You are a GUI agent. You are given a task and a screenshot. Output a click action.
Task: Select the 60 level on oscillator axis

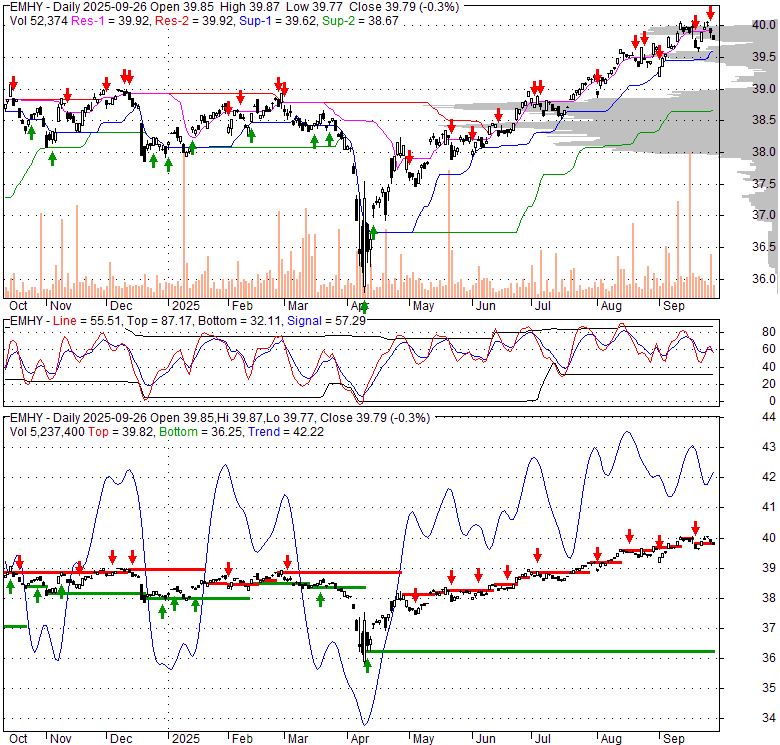pyautogui.click(x=769, y=349)
